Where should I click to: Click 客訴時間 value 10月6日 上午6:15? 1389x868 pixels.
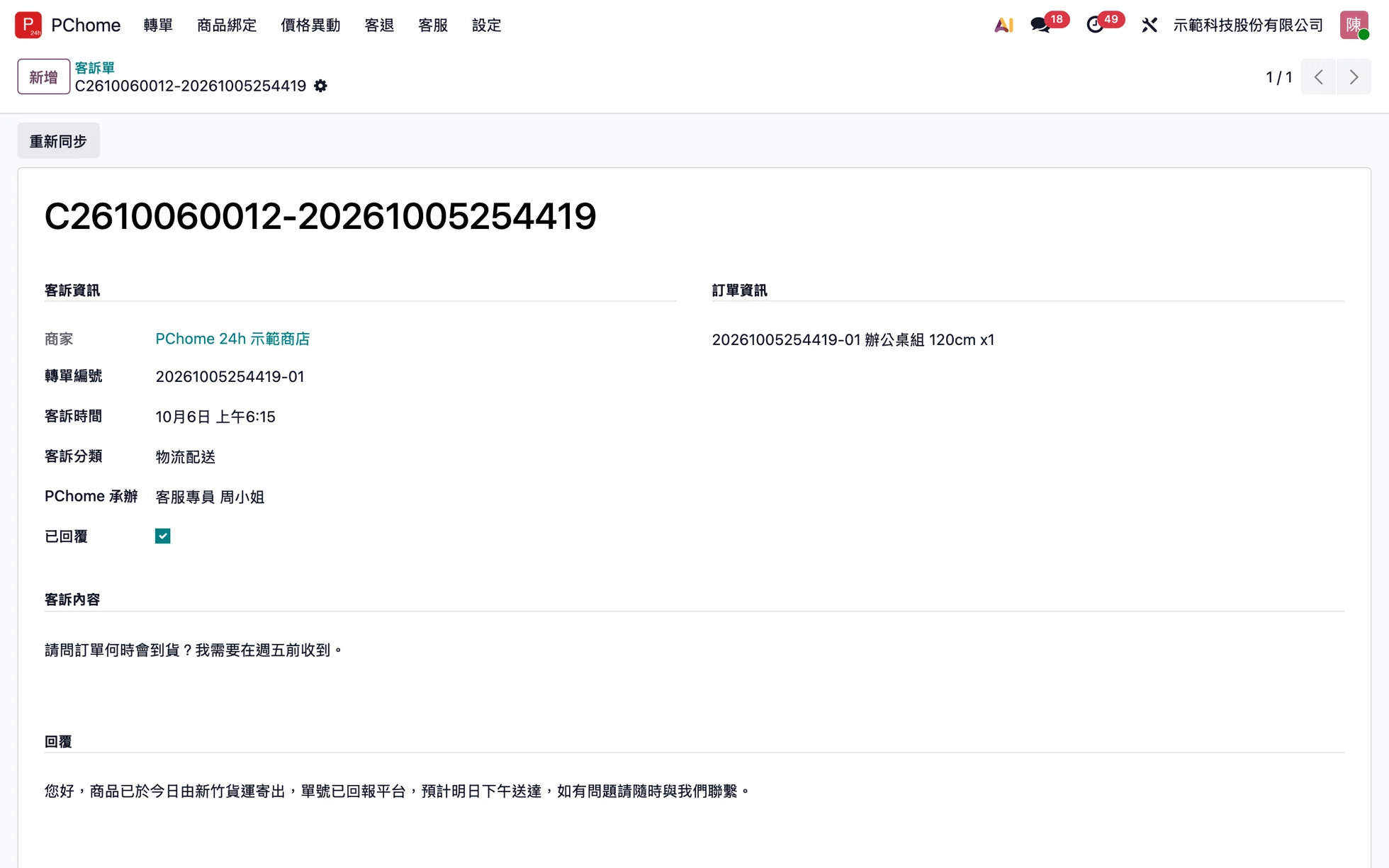click(x=215, y=417)
